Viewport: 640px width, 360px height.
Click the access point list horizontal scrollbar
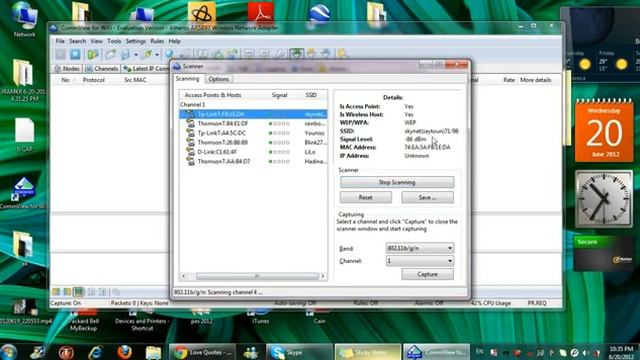pyautogui.click(x=257, y=276)
